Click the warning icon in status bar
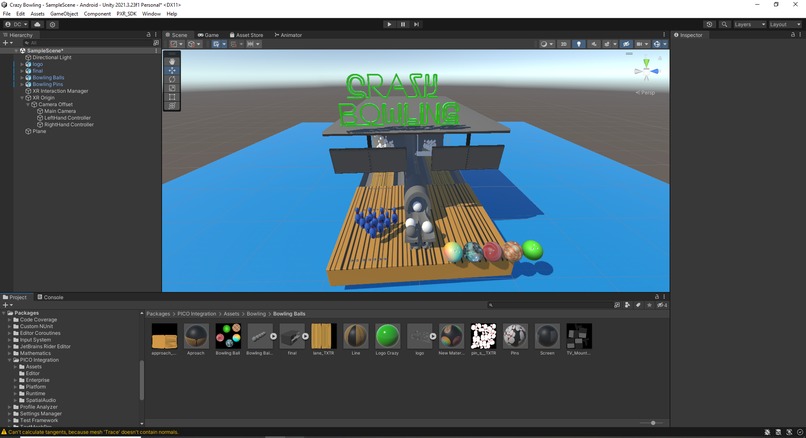This screenshot has width=806, height=438. coord(4,432)
